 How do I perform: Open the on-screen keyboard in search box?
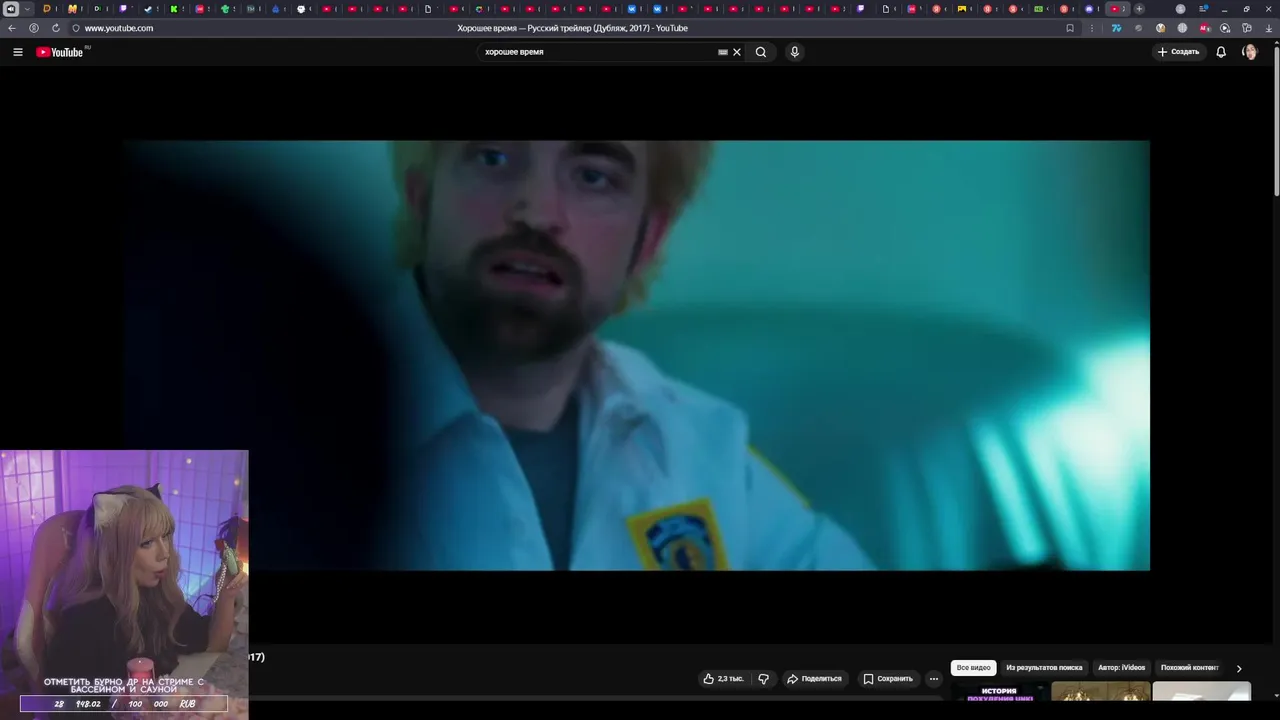(722, 52)
